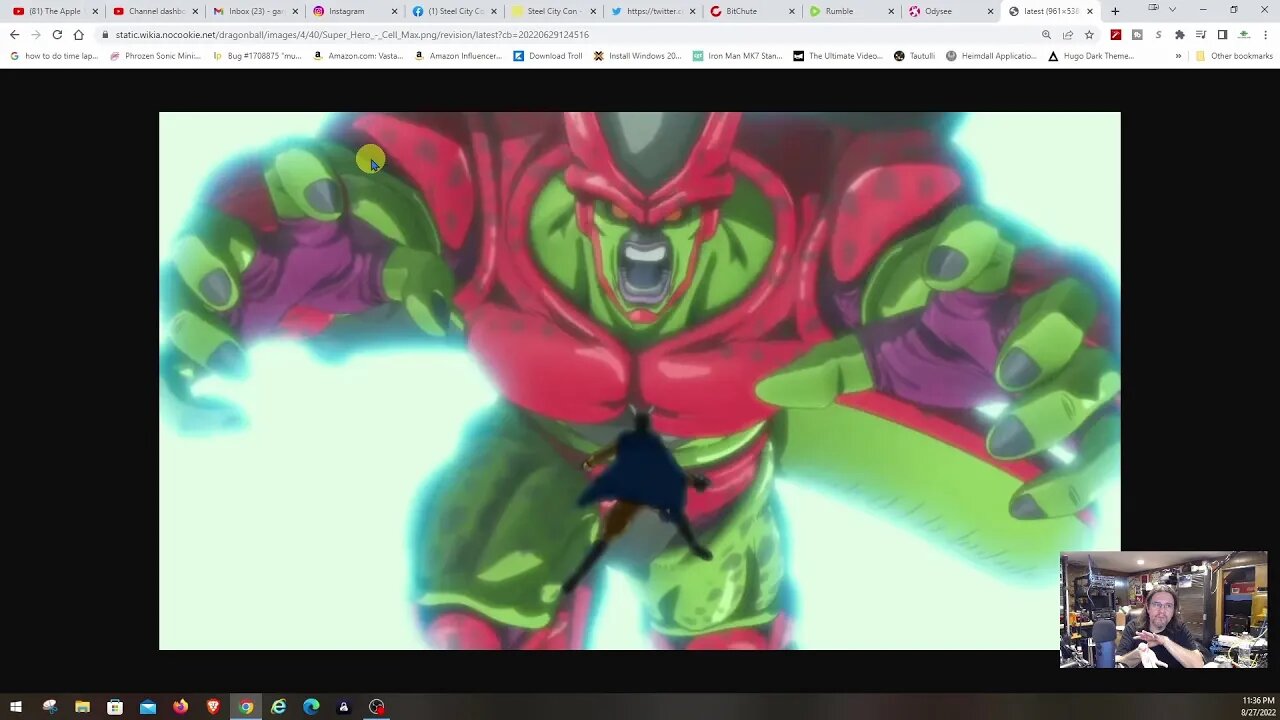
Task: Open the tab search dropdown in title bar
Action: point(1172,10)
